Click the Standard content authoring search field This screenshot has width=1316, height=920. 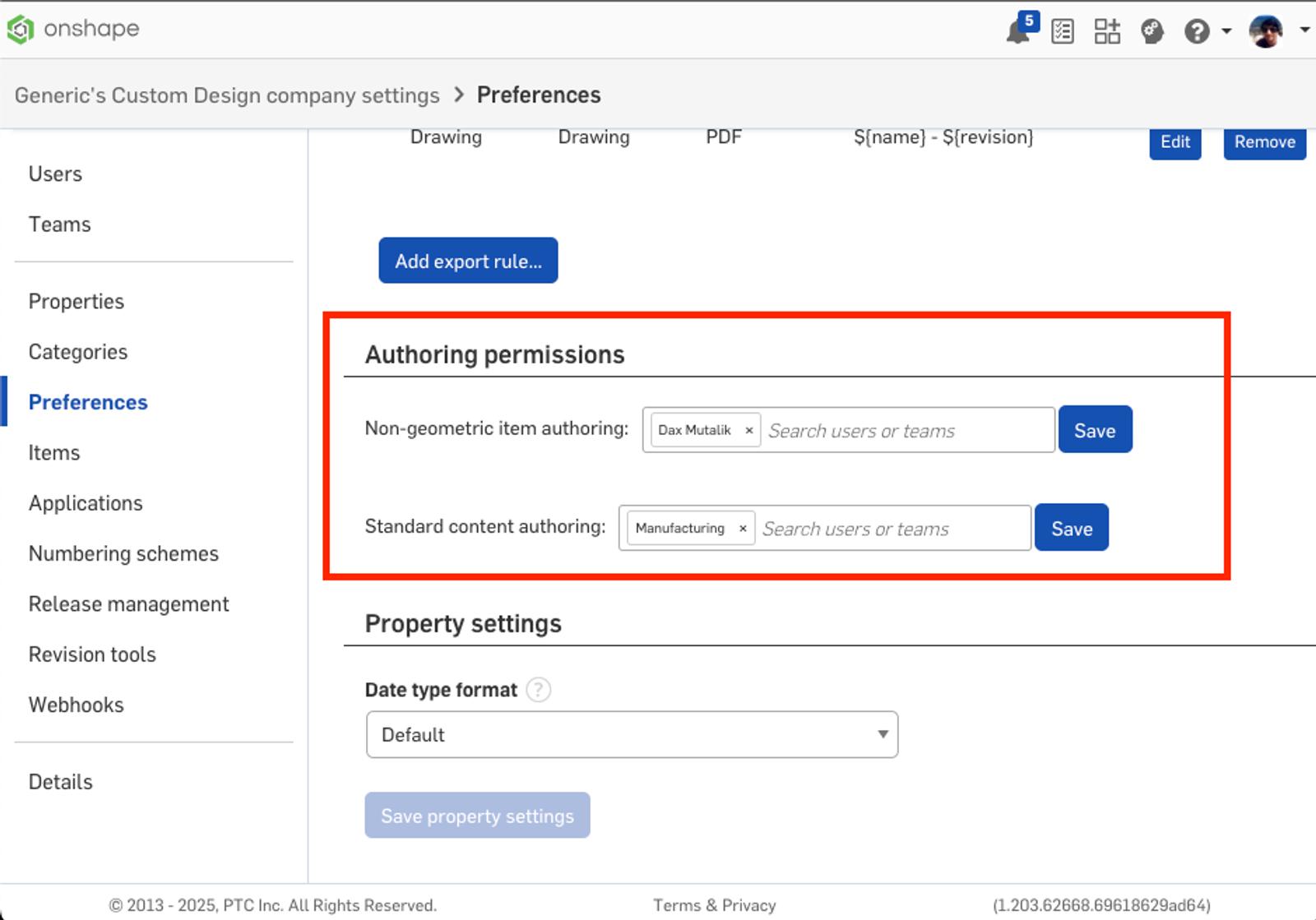point(892,528)
